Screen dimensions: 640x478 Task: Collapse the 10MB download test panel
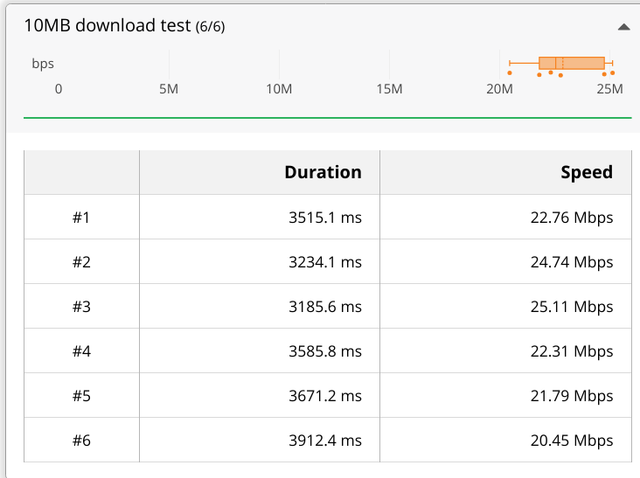(624, 27)
